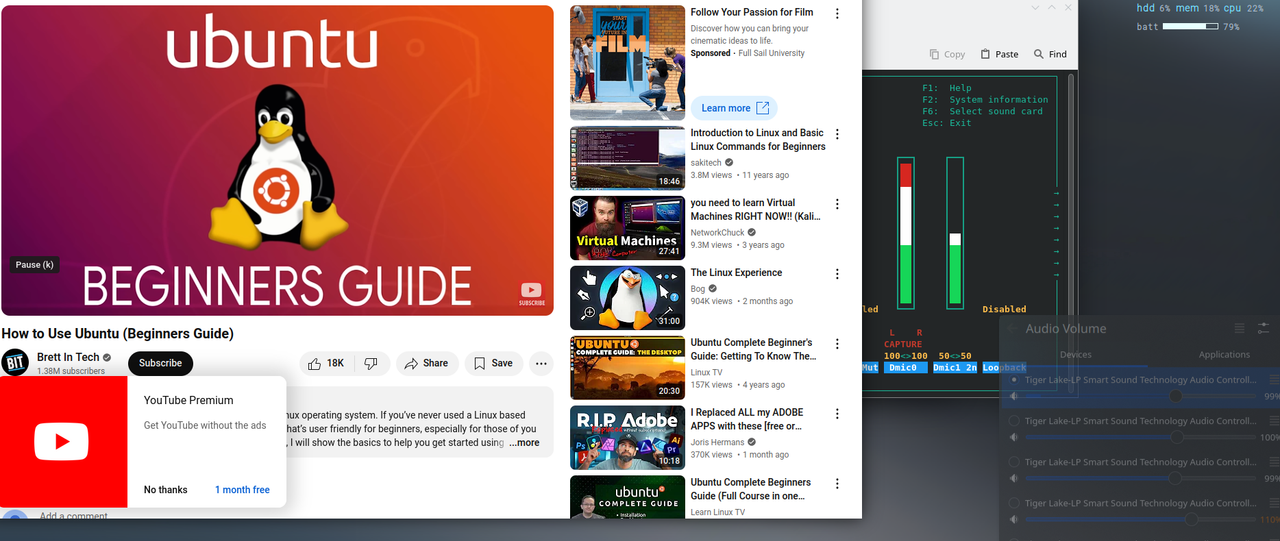Screen dimensions: 1280x541
Task: Select the Dmic1 2n channel in alsamixer
Action: [x=955, y=368]
